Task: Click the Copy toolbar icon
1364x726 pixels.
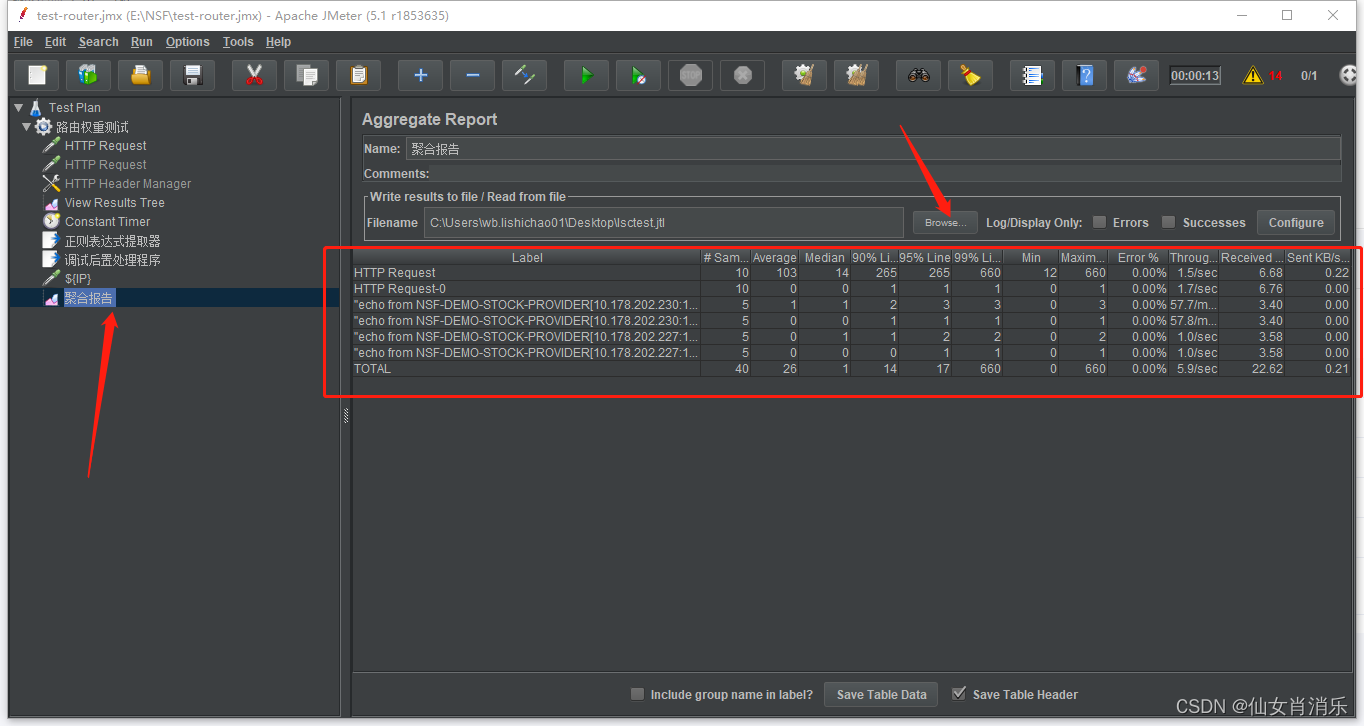Action: (307, 75)
